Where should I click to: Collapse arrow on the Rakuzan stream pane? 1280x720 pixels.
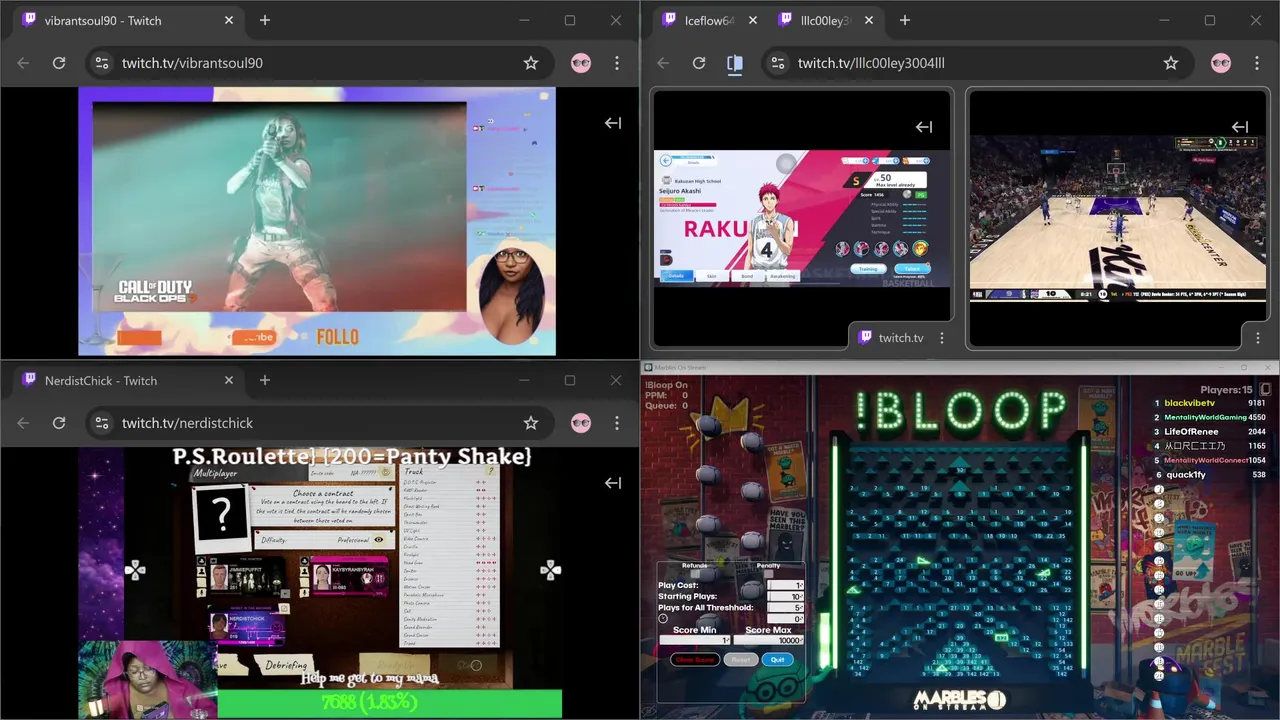pos(924,127)
